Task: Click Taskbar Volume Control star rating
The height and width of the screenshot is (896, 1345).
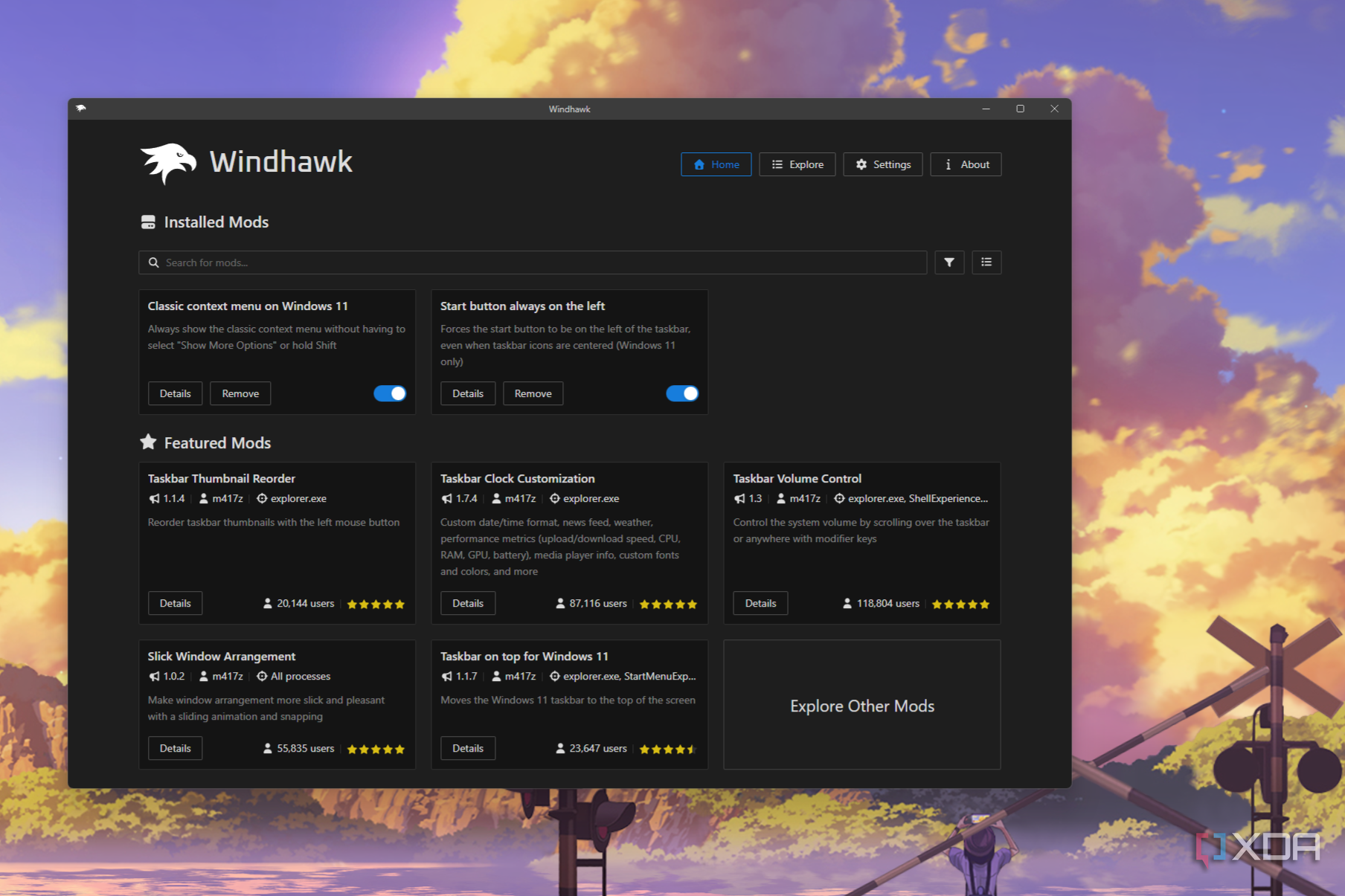Action: click(x=960, y=604)
